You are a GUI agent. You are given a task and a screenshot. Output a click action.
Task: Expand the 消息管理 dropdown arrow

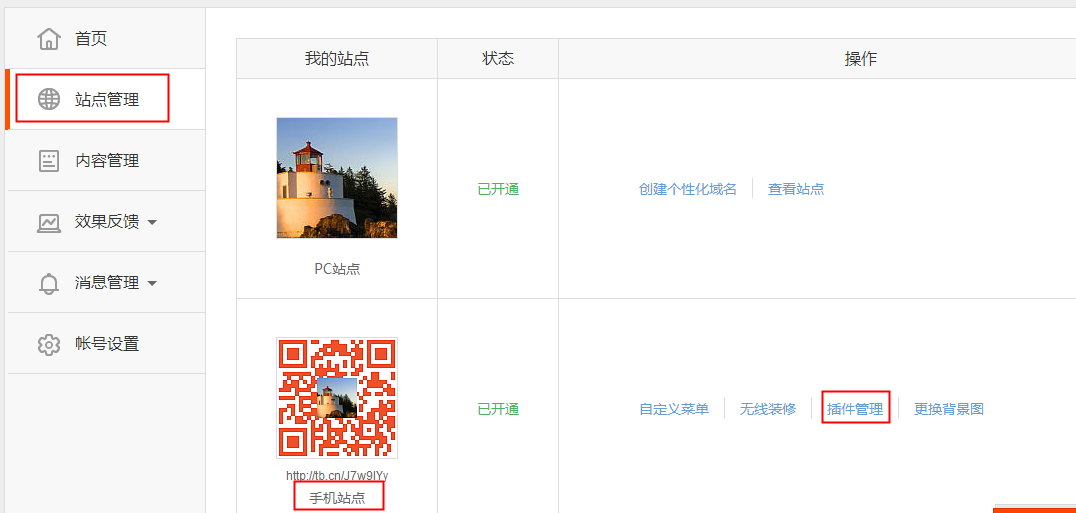click(x=152, y=283)
